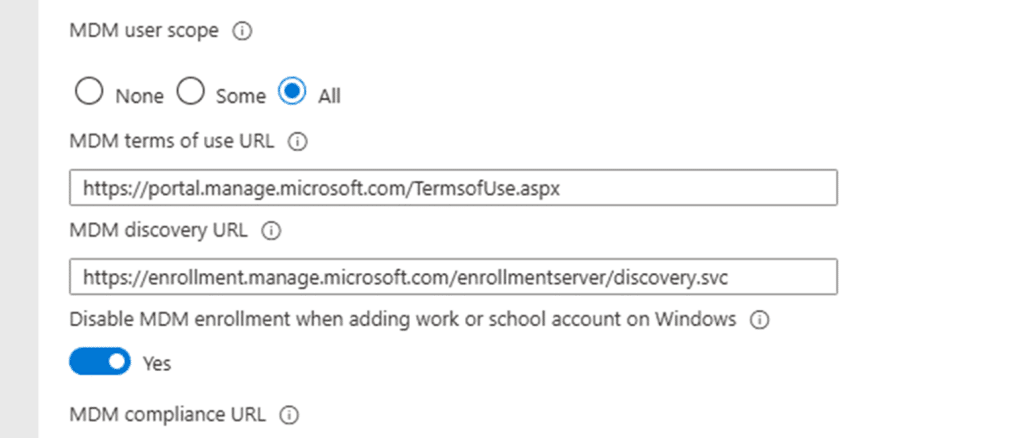Open info tooltip for MDM discovery URL

pyautogui.click(x=270, y=231)
